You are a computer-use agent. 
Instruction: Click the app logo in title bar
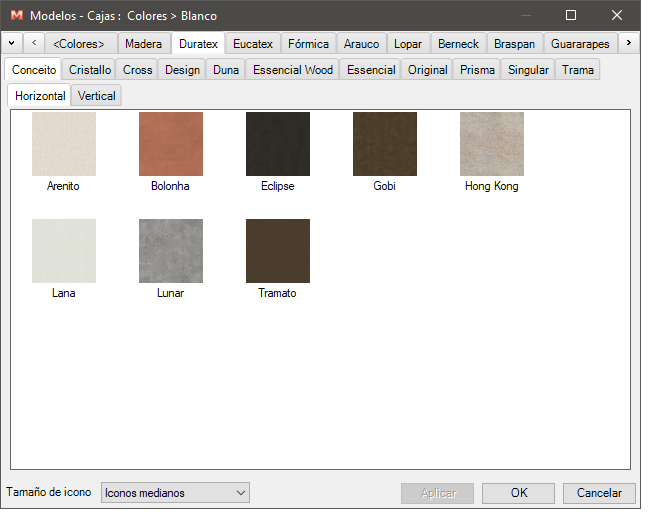17,16
